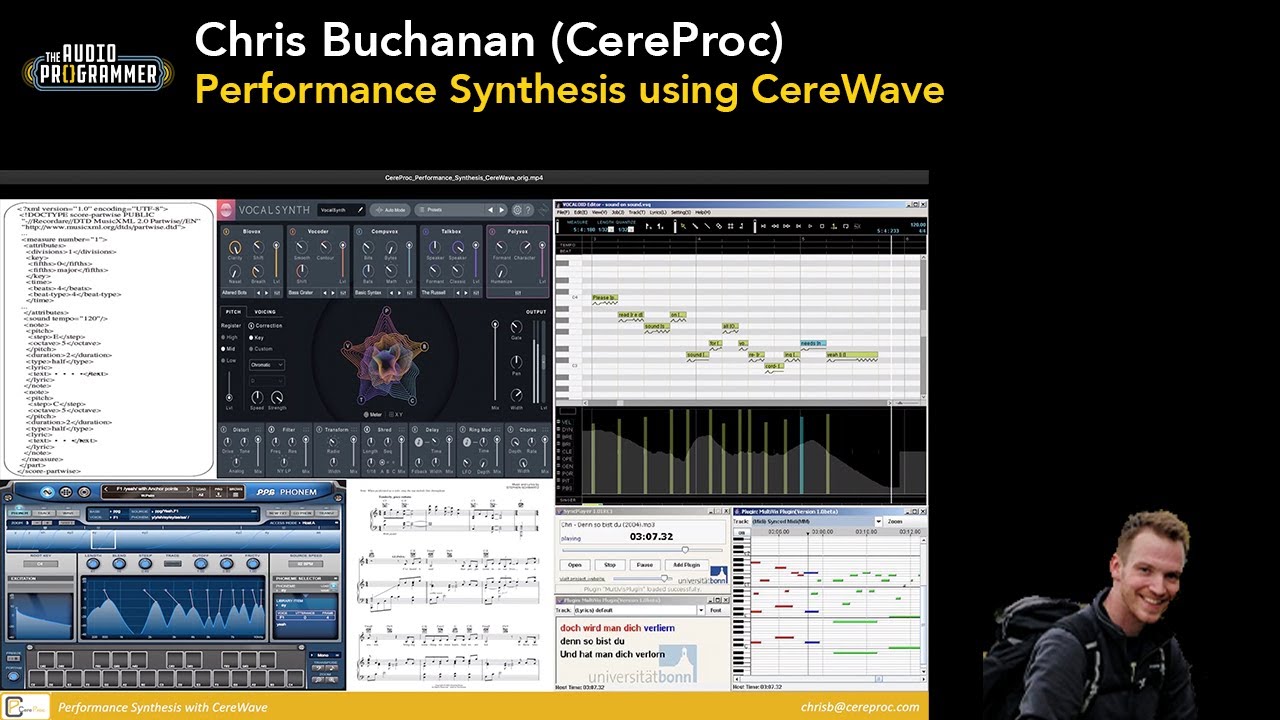Click the Pause button in SyncPlayer
The image size is (1280, 720).
(x=645, y=565)
